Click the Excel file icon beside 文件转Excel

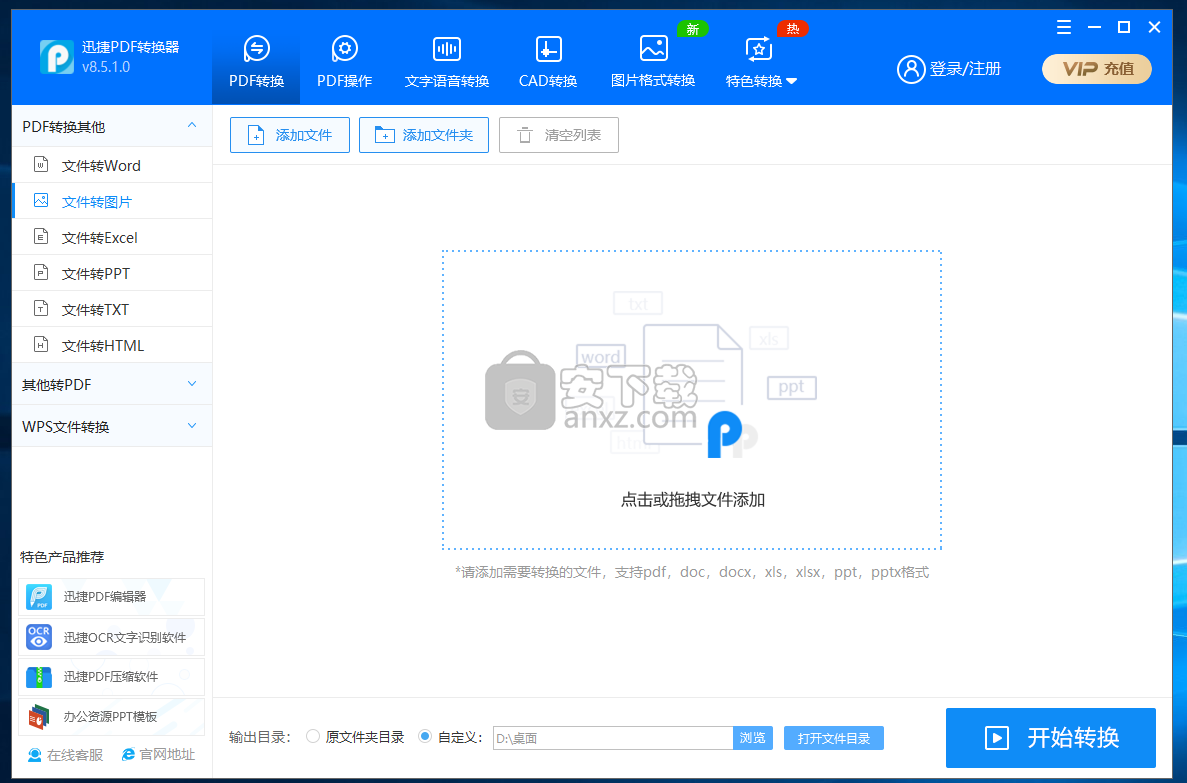[42, 236]
